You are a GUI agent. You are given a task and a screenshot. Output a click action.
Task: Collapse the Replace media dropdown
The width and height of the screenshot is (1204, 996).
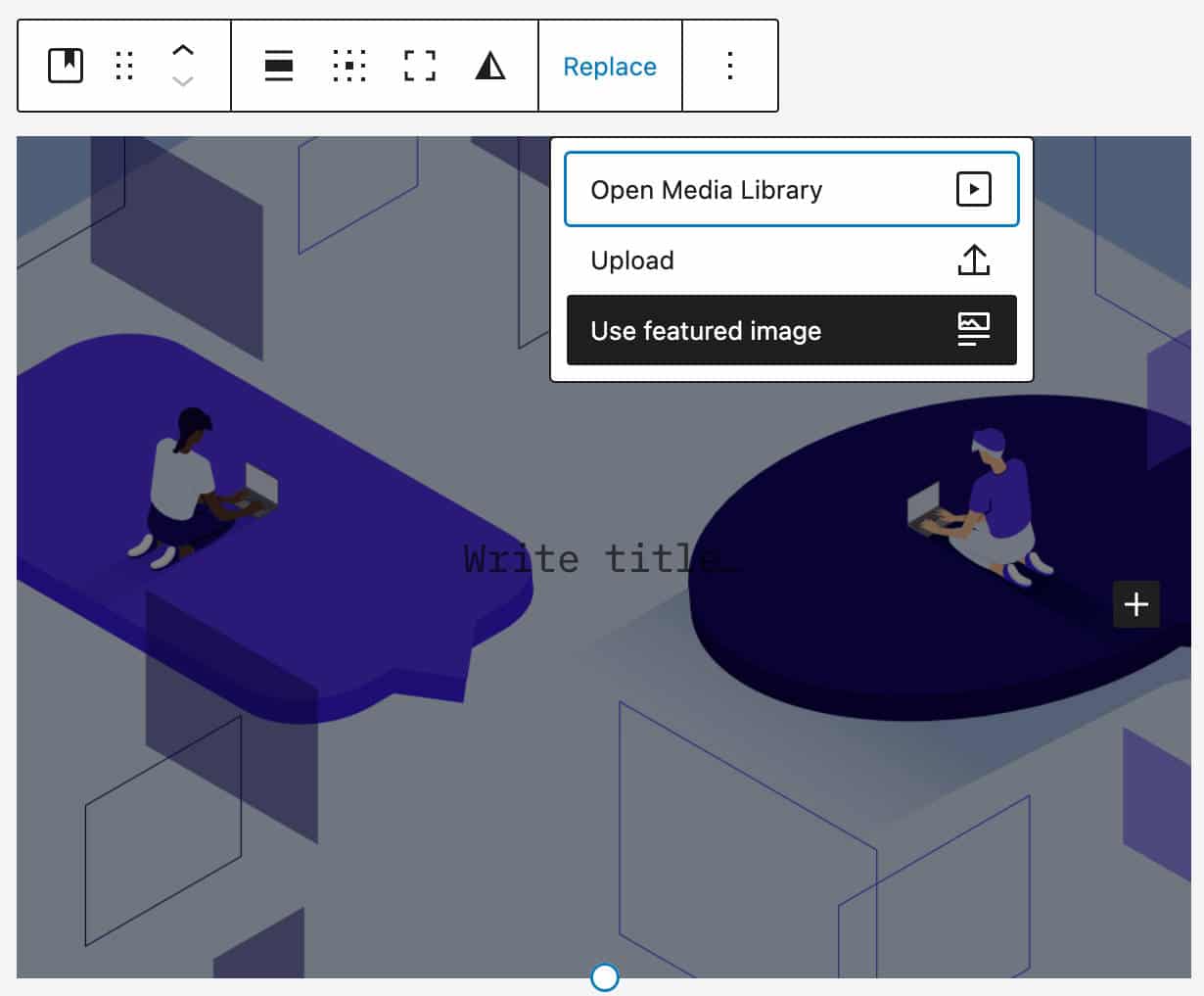(610, 66)
